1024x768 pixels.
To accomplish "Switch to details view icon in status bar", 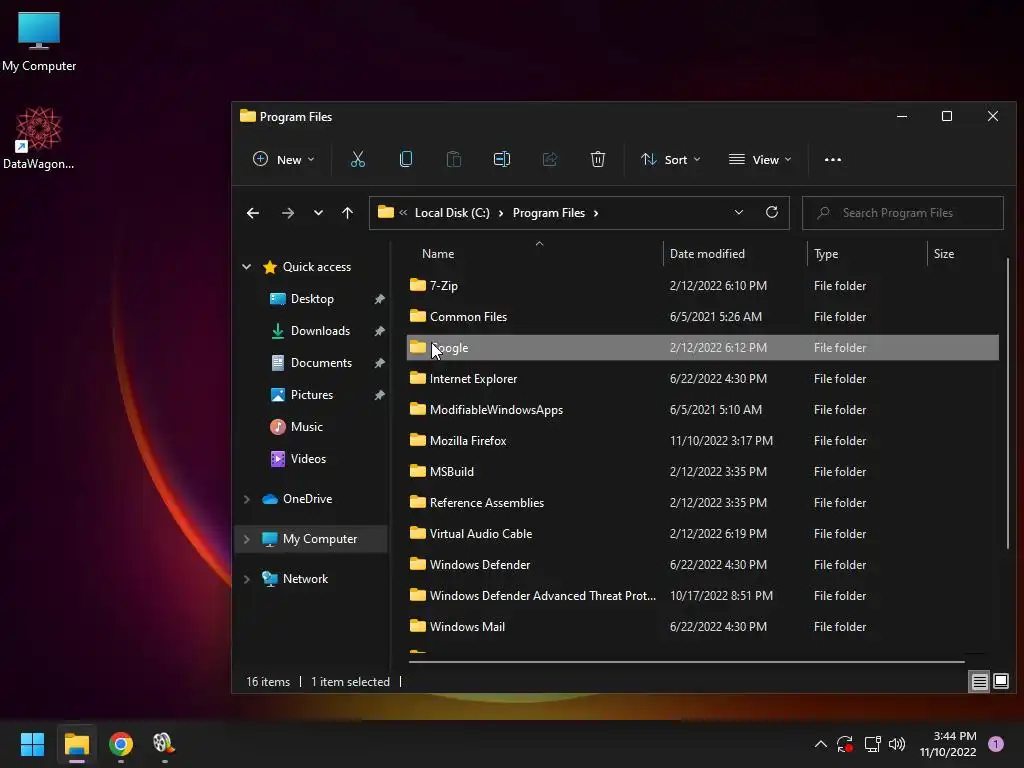I will [x=980, y=682].
